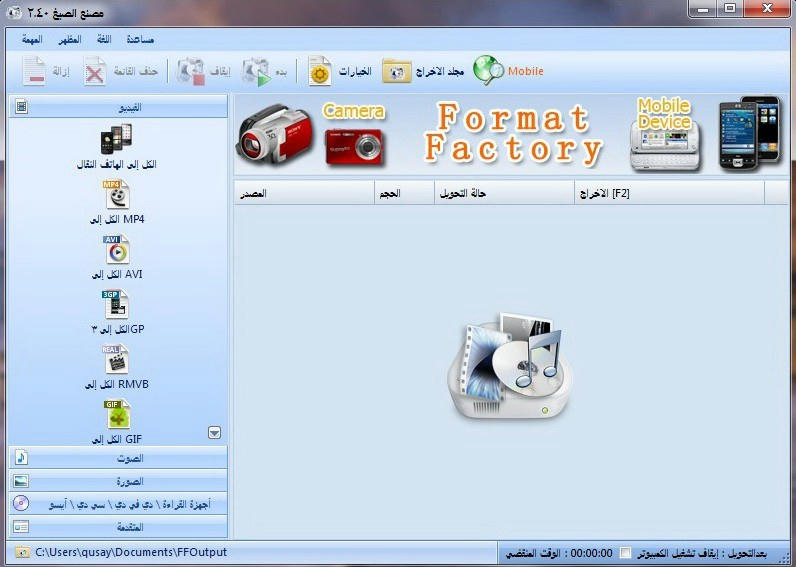Click the Remove (إزالة) toolbar icon

click(x=34, y=71)
